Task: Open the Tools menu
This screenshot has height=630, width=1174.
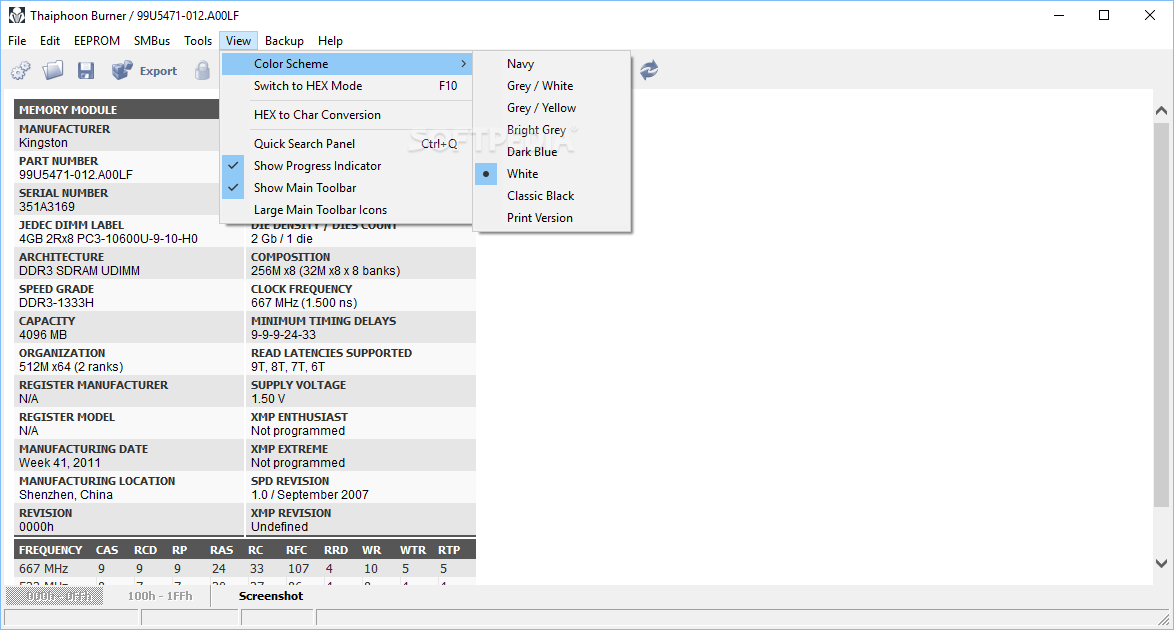Action: pyautogui.click(x=198, y=40)
